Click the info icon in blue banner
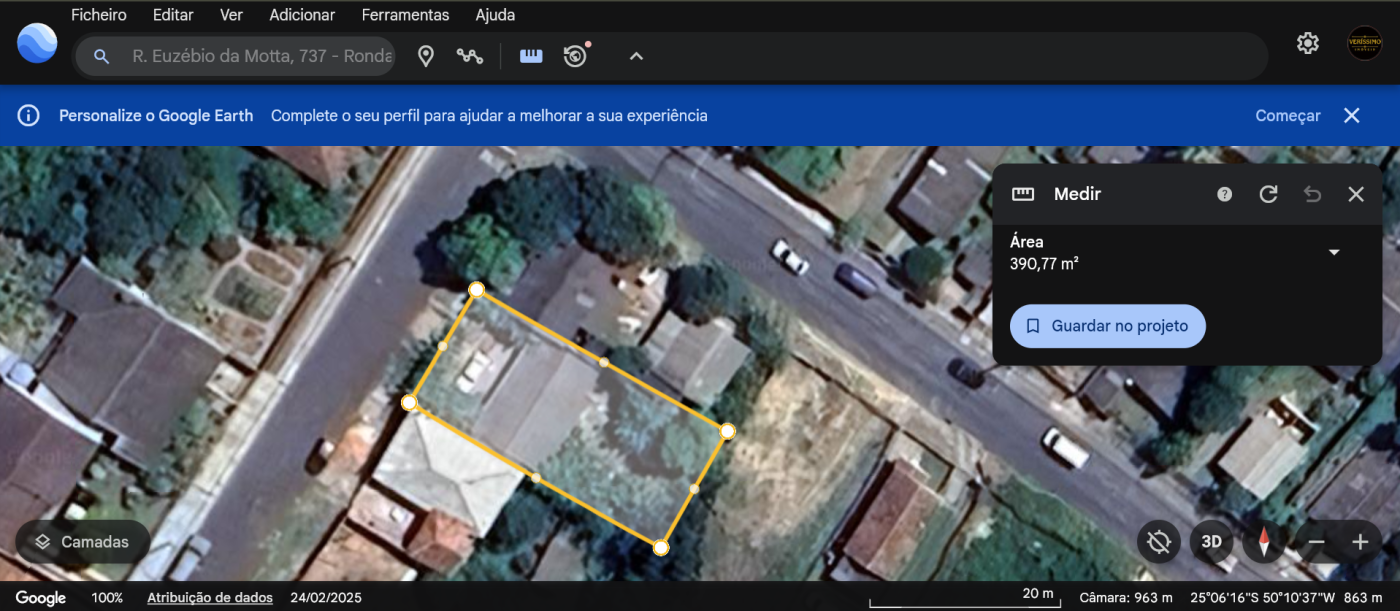This screenshot has height=611, width=1400. point(29,115)
